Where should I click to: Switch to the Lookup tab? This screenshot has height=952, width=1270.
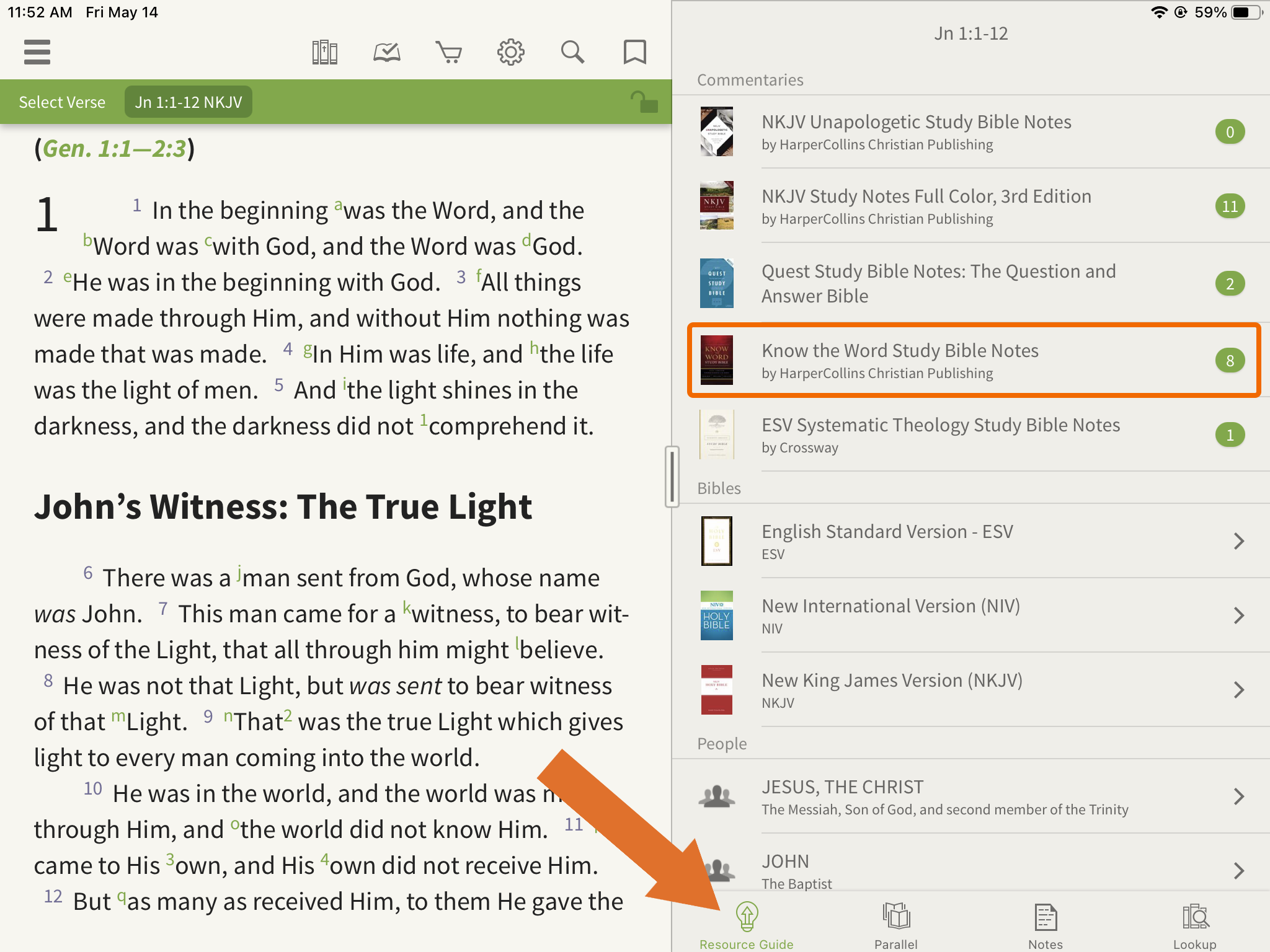point(1195,925)
